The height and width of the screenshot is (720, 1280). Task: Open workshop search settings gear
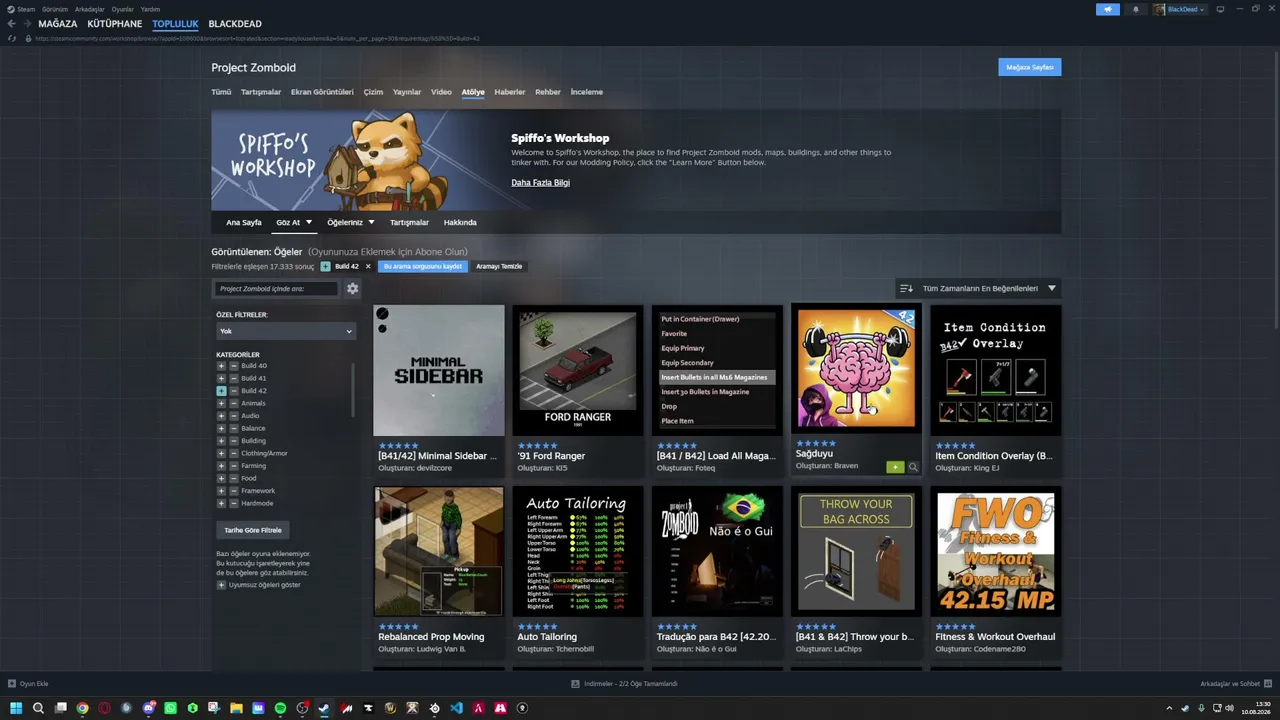coord(352,289)
